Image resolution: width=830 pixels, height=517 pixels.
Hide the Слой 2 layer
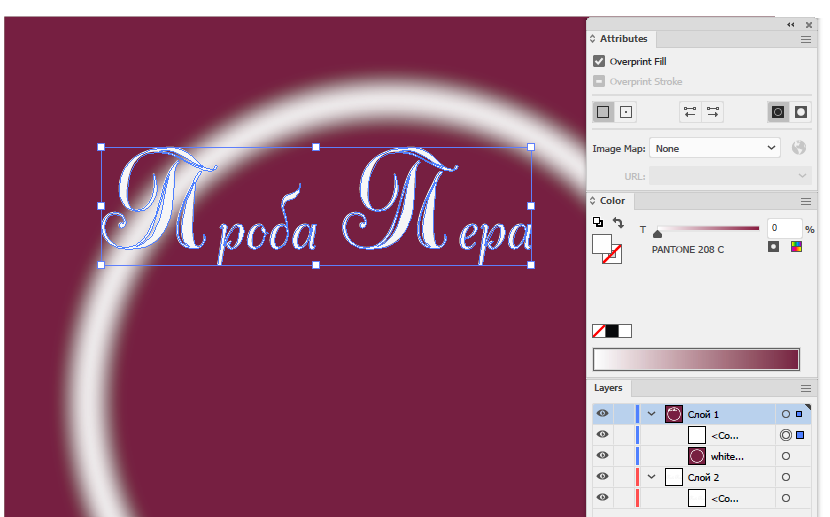[x=602, y=476]
